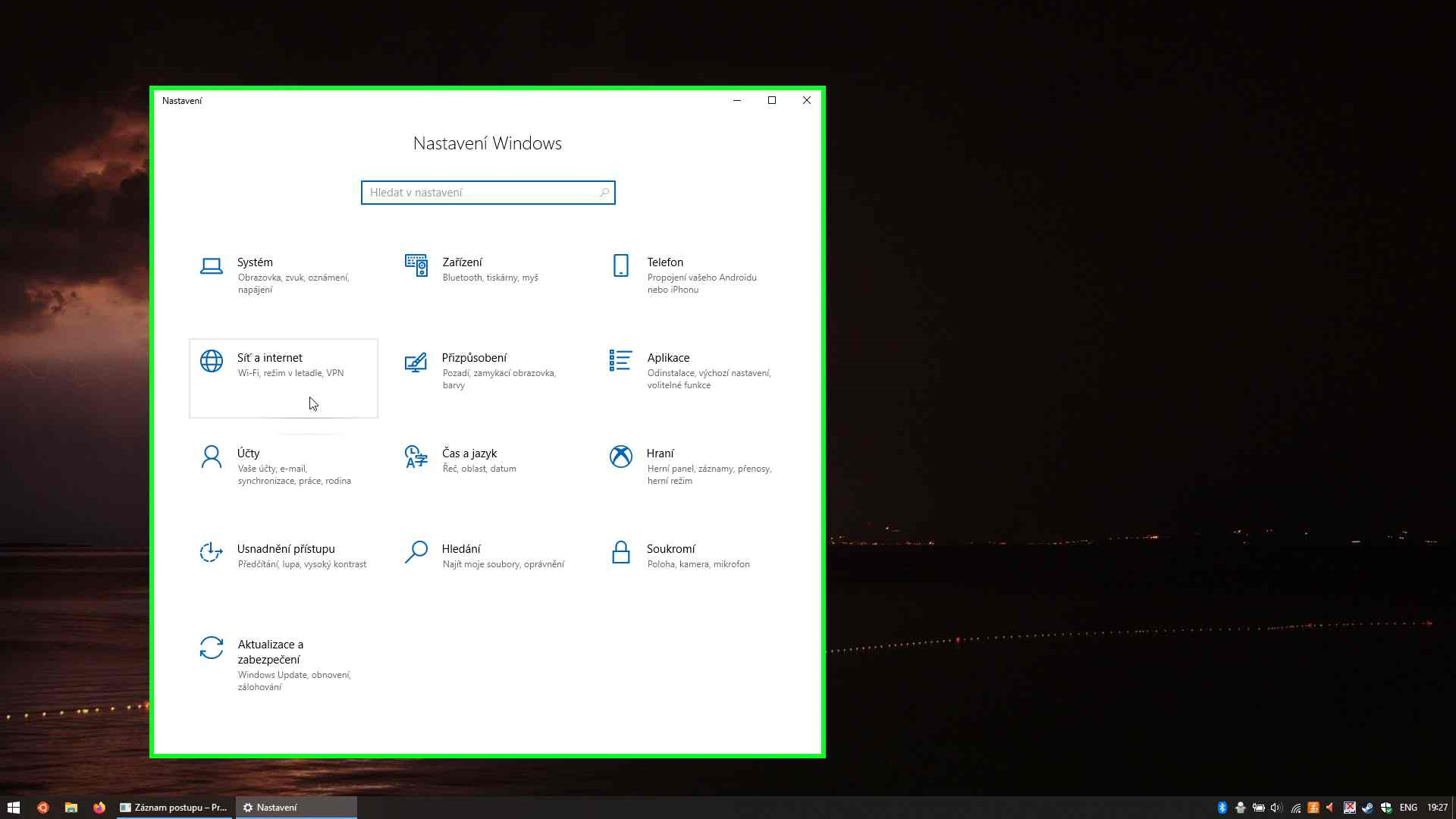
Task: Open the Hraní Xbox gaming settings
Action: click(693, 474)
